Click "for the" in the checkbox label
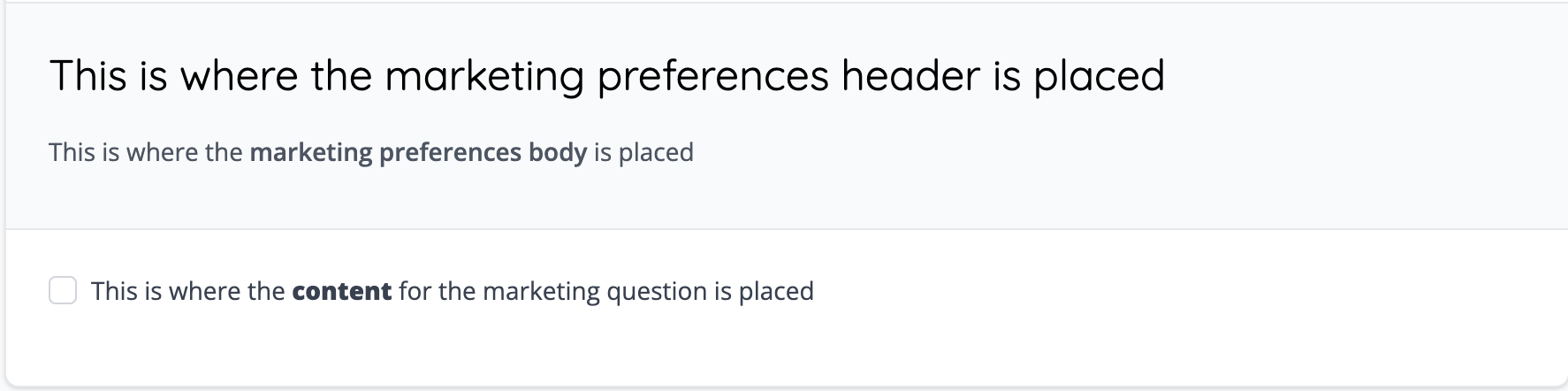The height and width of the screenshot is (391, 1568). point(437,291)
